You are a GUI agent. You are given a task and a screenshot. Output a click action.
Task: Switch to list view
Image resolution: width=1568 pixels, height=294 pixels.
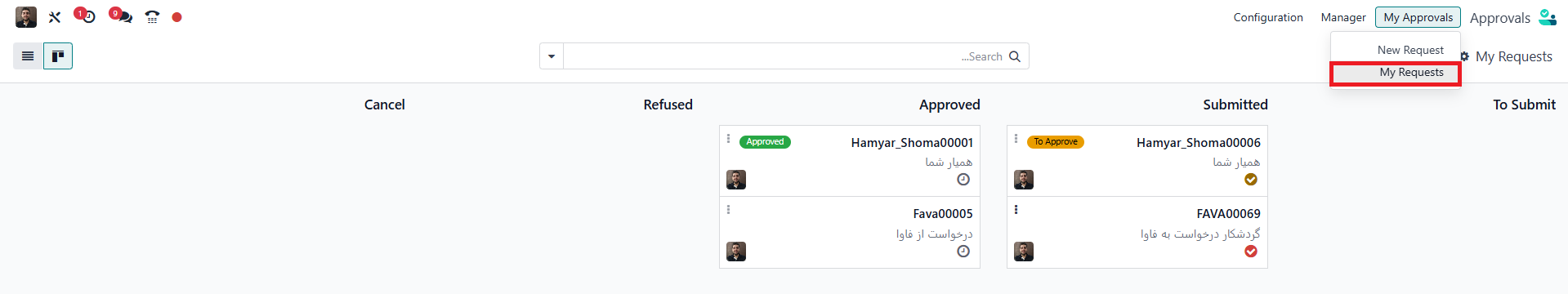point(28,56)
